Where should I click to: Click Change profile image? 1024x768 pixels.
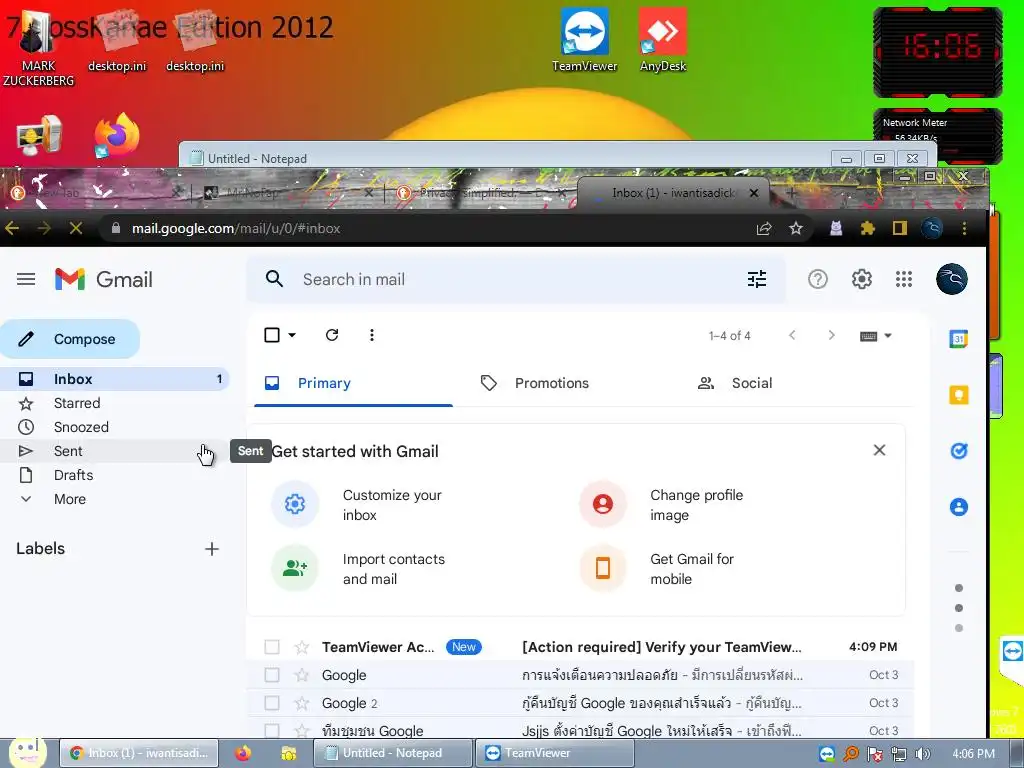click(696, 505)
